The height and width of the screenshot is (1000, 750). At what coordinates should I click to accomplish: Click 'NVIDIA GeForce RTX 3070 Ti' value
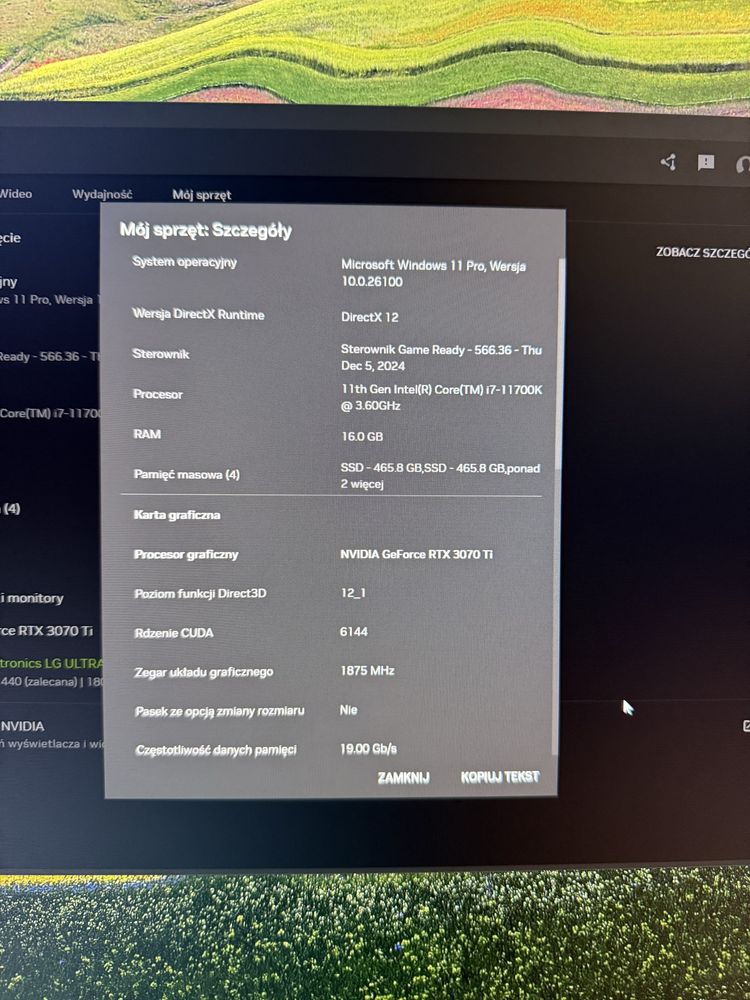point(416,554)
